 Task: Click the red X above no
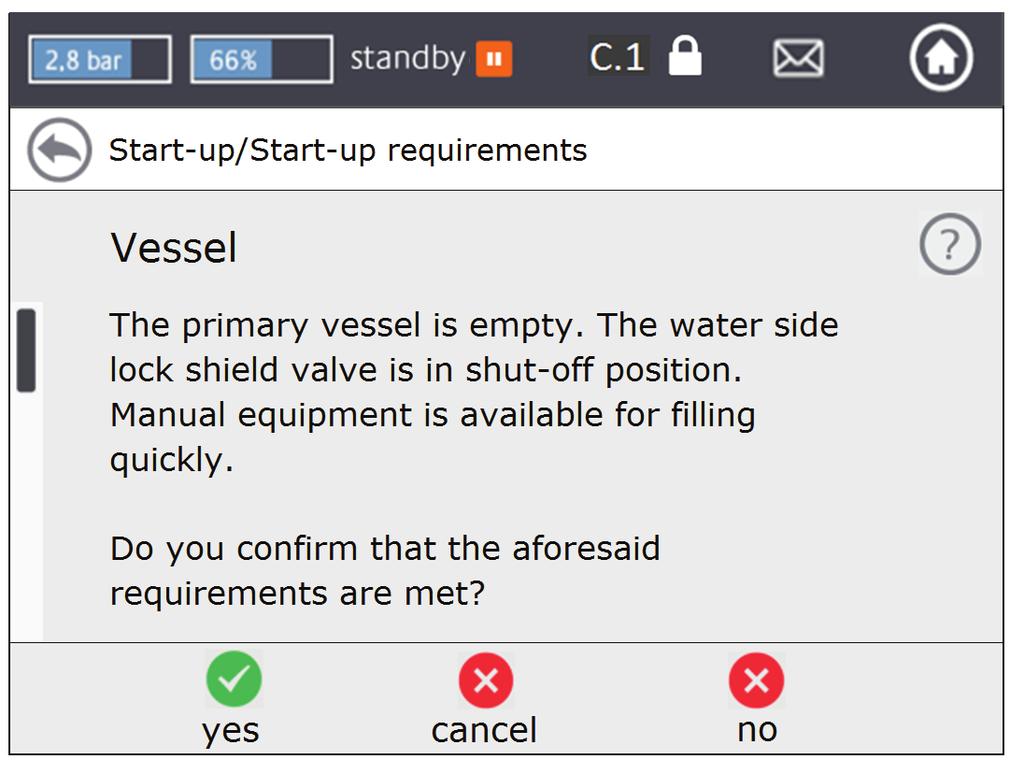(x=756, y=680)
